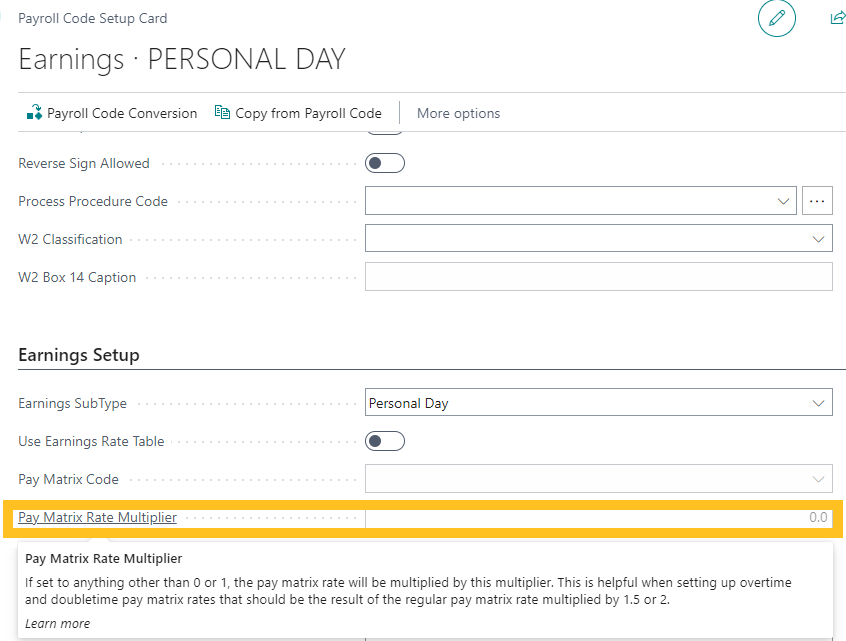Click the share icon at top right

pos(837,19)
